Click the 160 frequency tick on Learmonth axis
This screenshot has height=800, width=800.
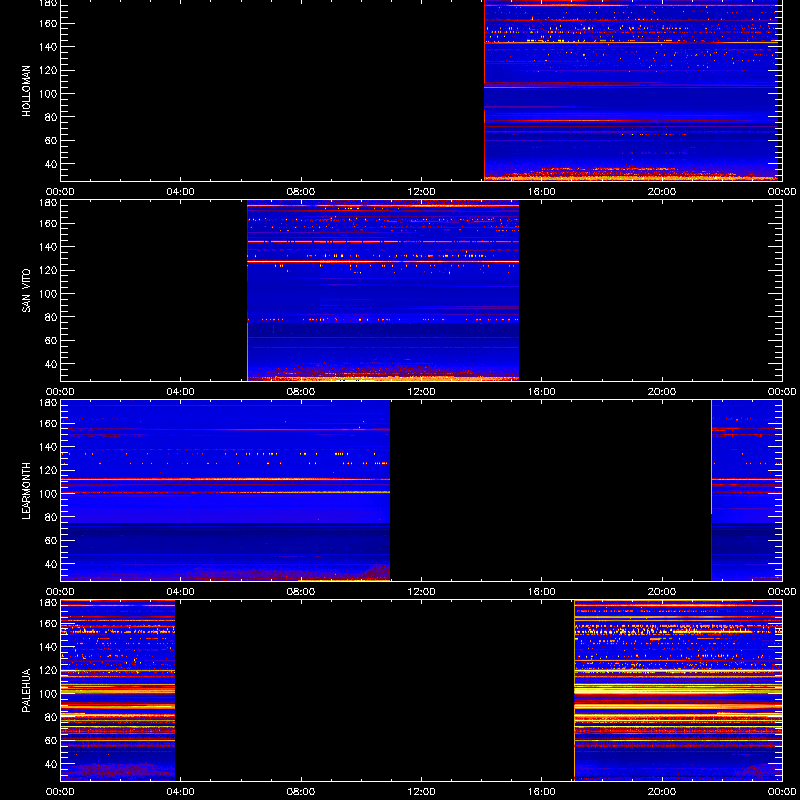(50, 423)
